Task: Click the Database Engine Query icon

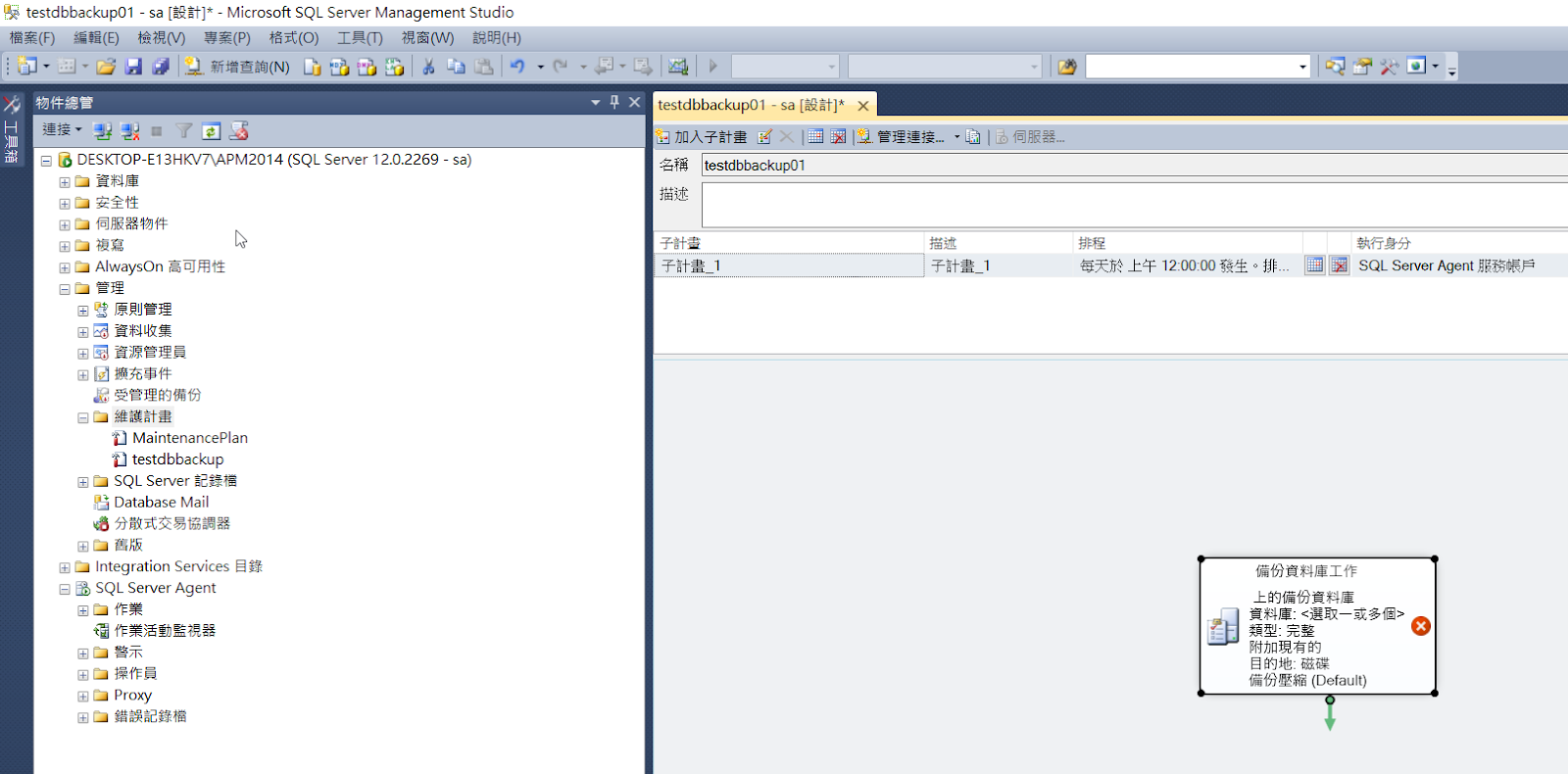Action: [312, 67]
